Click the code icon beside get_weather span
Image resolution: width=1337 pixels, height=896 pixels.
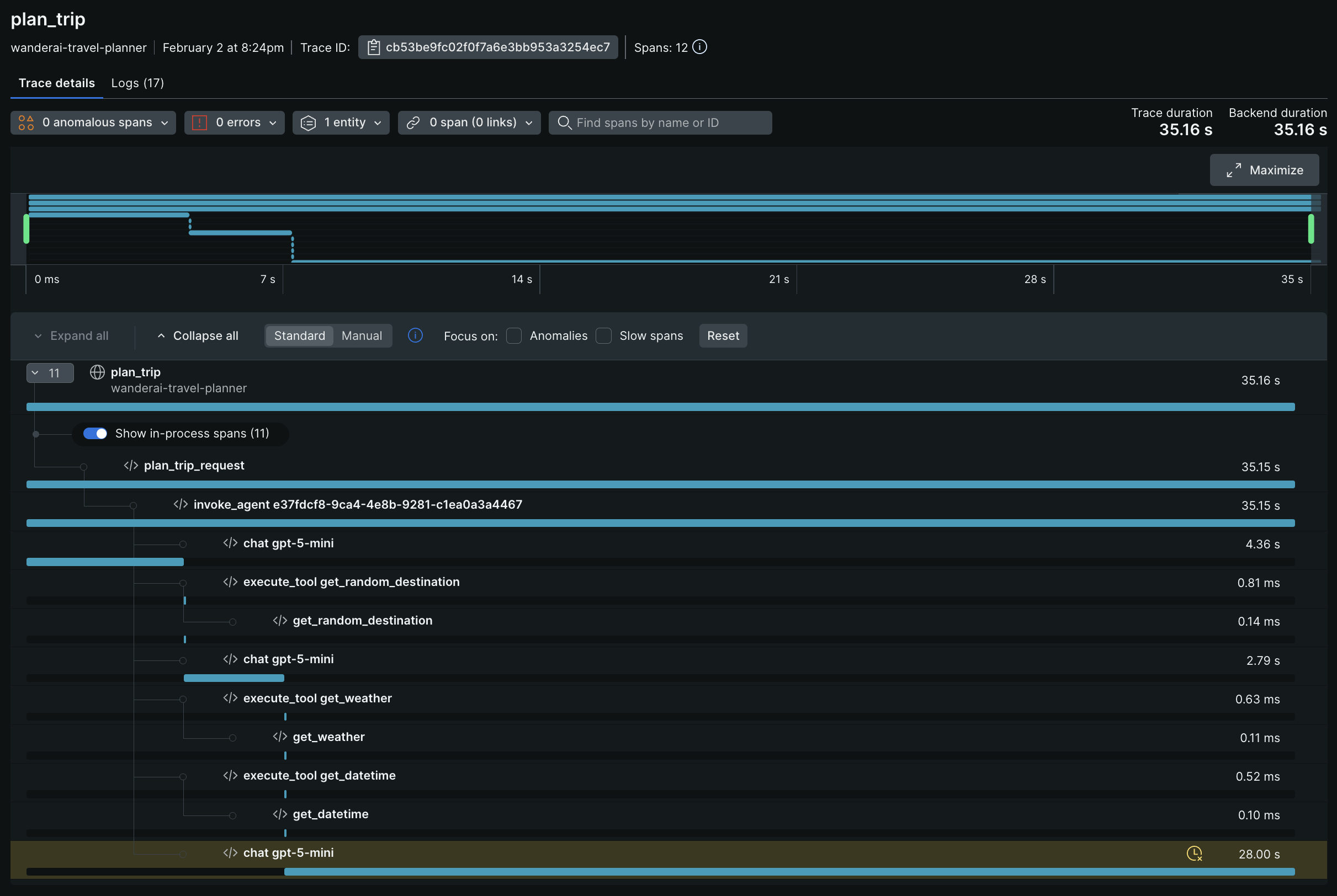click(279, 737)
